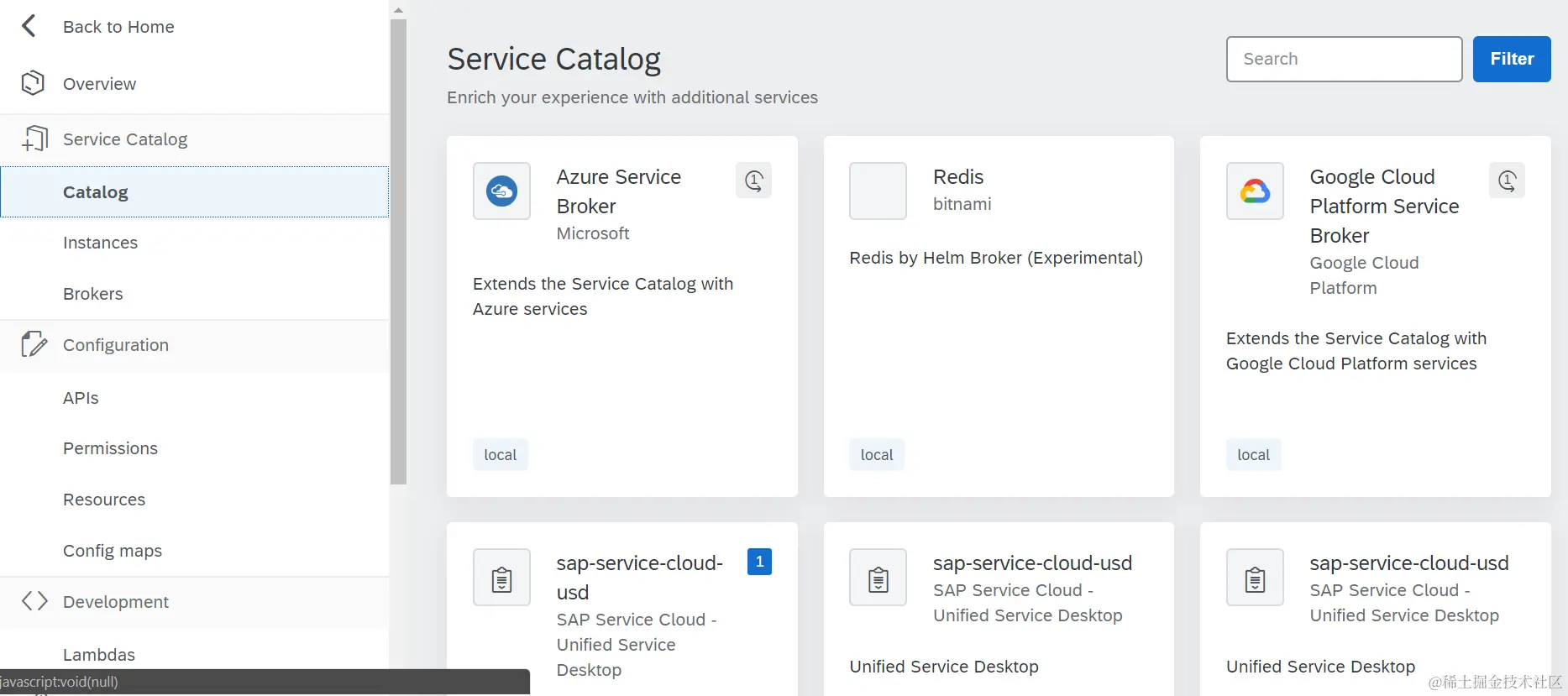Click the sidebar vertical scrollbar

coord(398,252)
